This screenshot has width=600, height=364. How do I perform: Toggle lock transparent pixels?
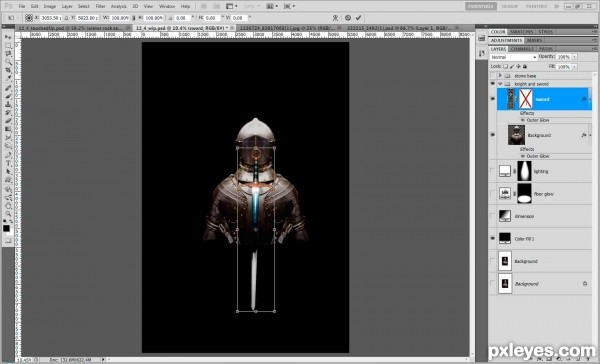pyautogui.click(x=505, y=67)
